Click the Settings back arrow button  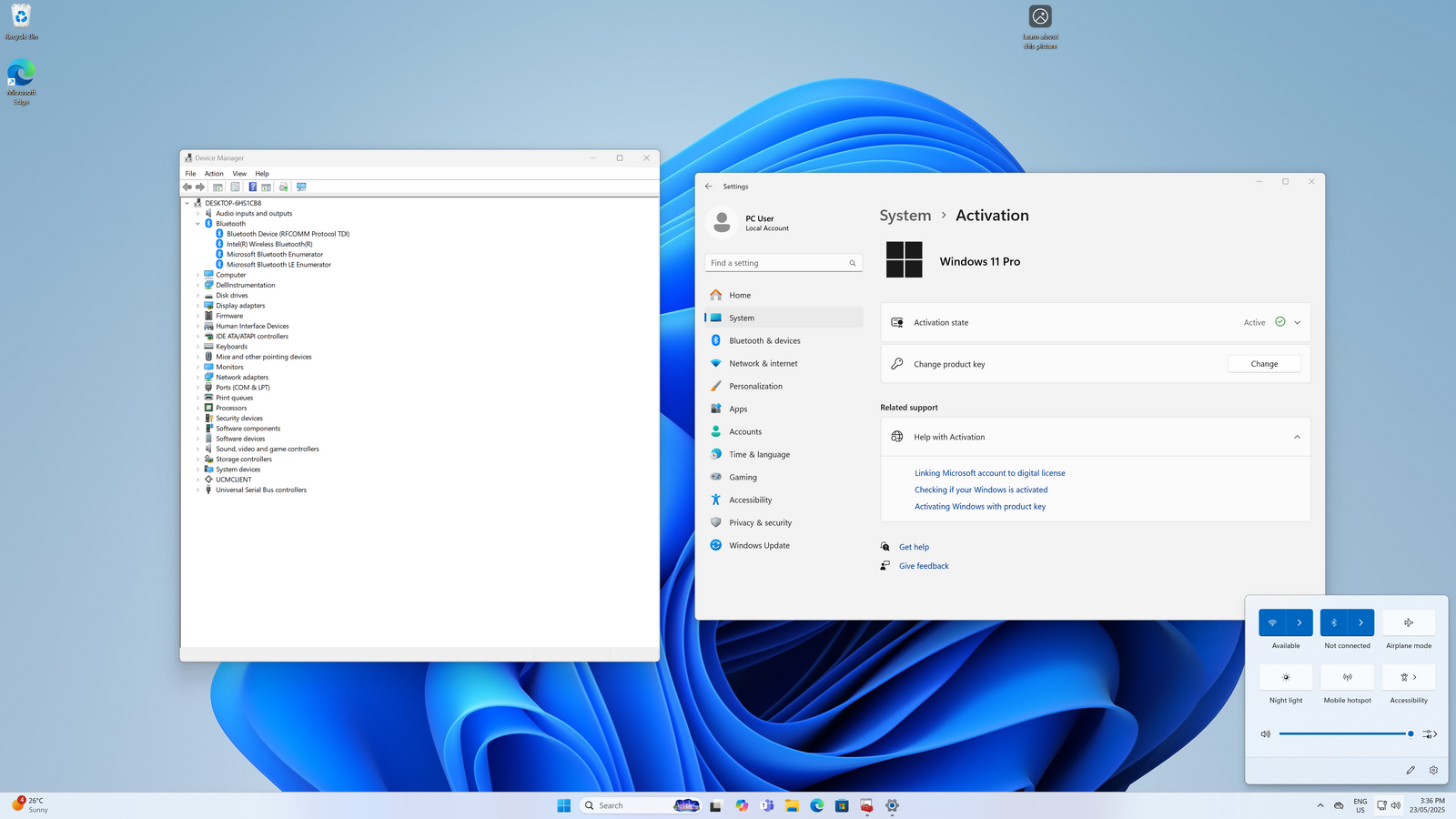click(709, 186)
